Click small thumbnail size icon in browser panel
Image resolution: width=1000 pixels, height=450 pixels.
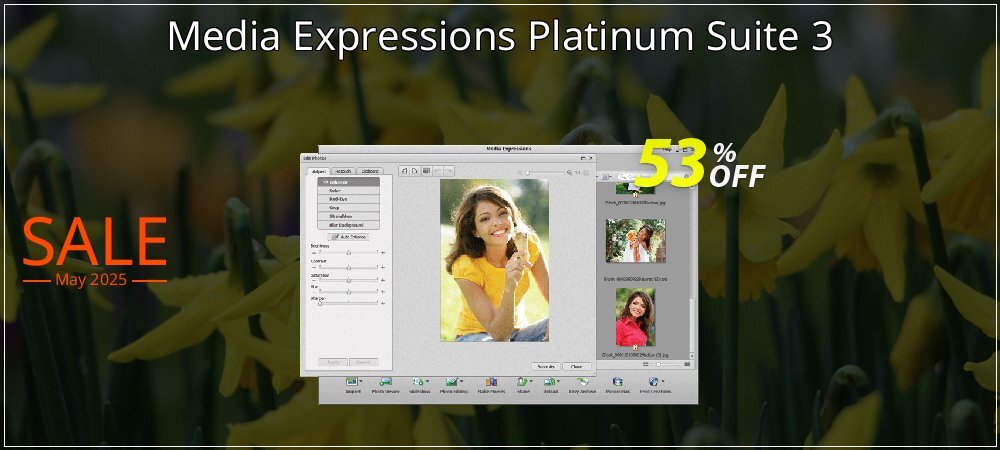pyautogui.click(x=645, y=364)
